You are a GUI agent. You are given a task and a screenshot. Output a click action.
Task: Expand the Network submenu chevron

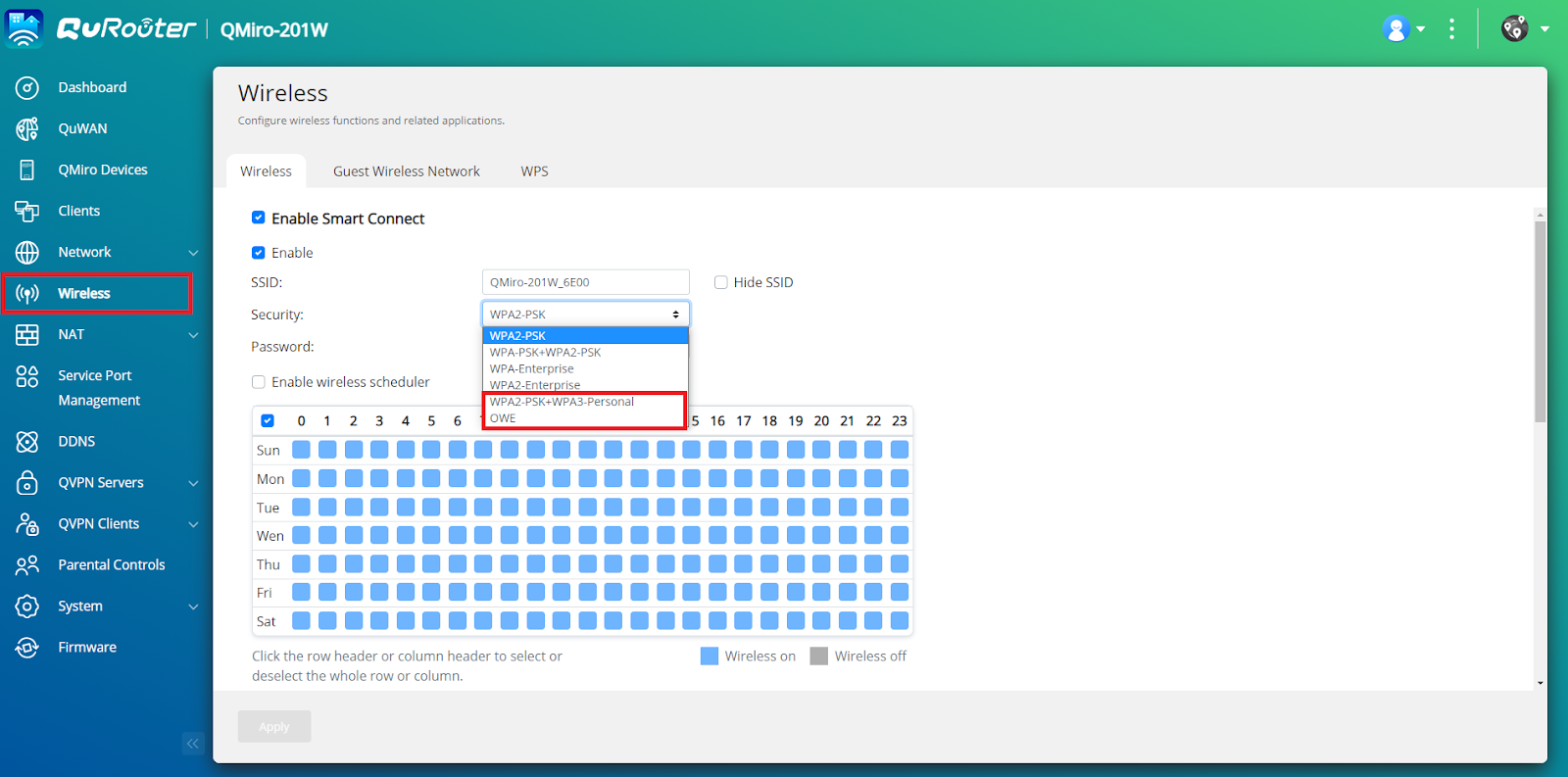[x=193, y=253]
